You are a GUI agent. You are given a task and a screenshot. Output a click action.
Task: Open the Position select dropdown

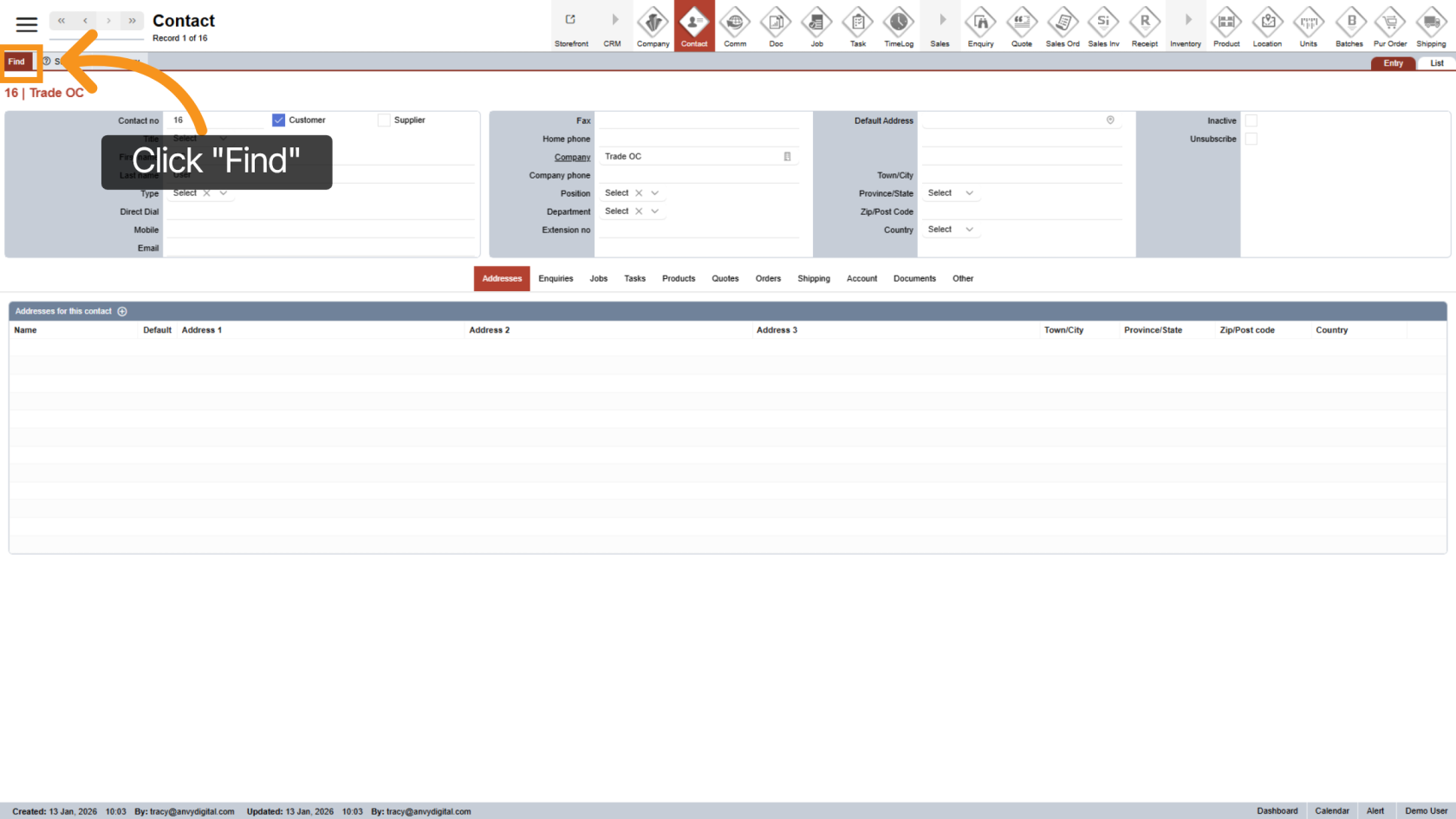[655, 192]
